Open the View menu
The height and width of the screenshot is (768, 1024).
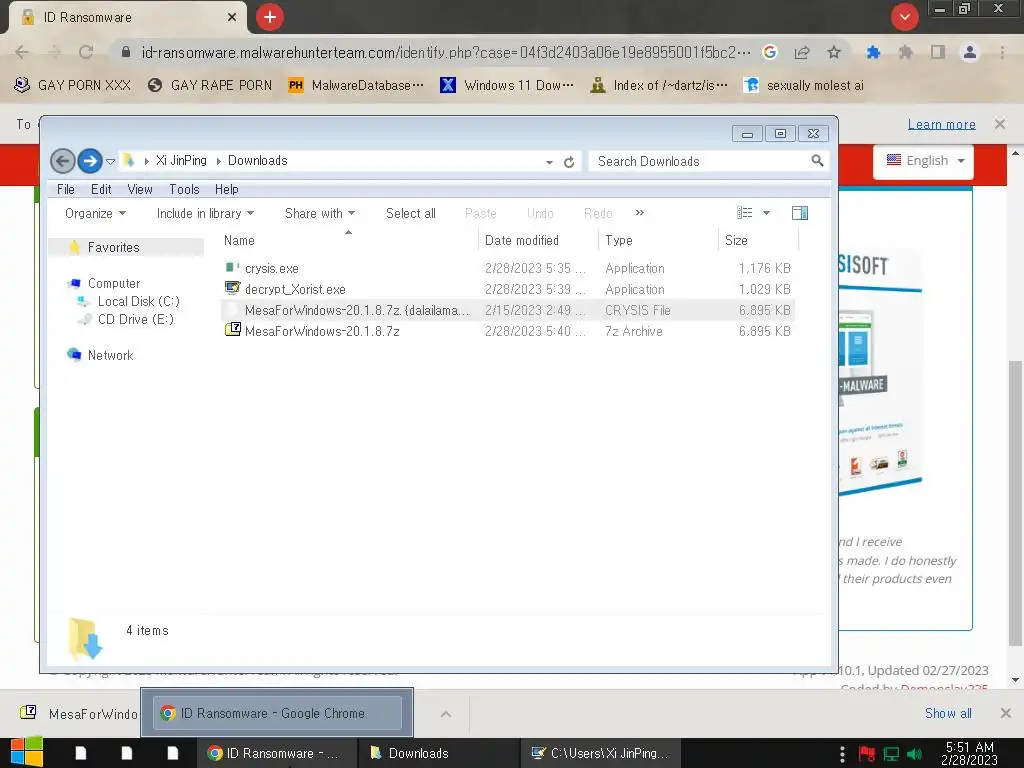click(x=140, y=189)
